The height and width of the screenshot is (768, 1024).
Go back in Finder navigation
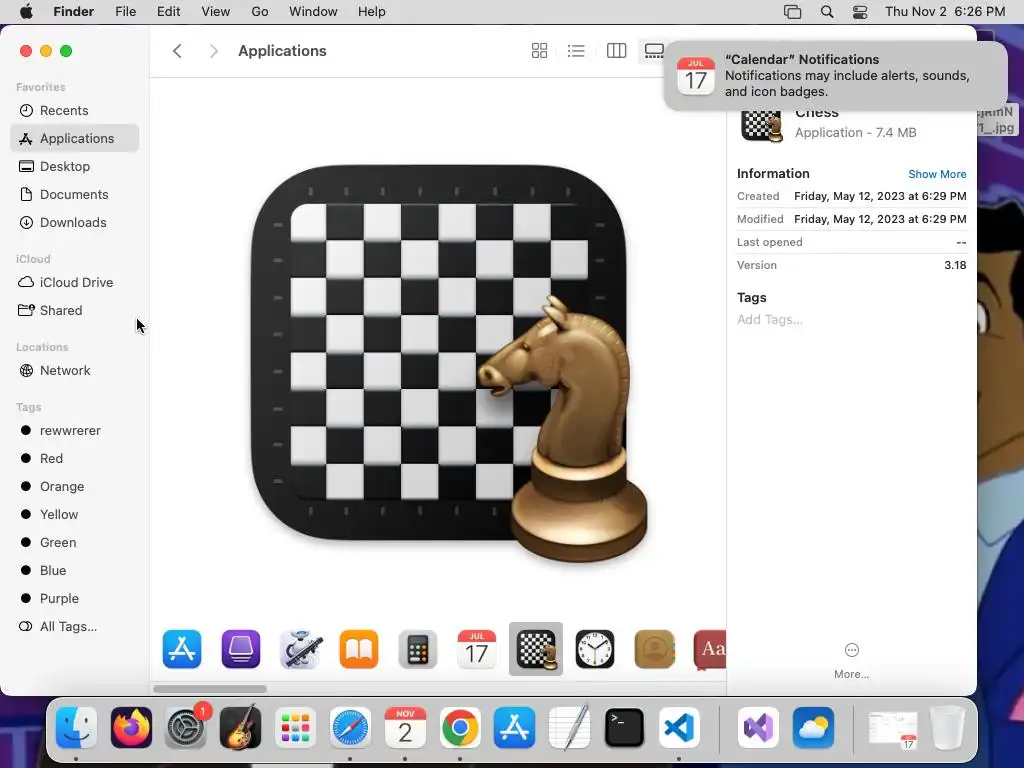pos(177,51)
